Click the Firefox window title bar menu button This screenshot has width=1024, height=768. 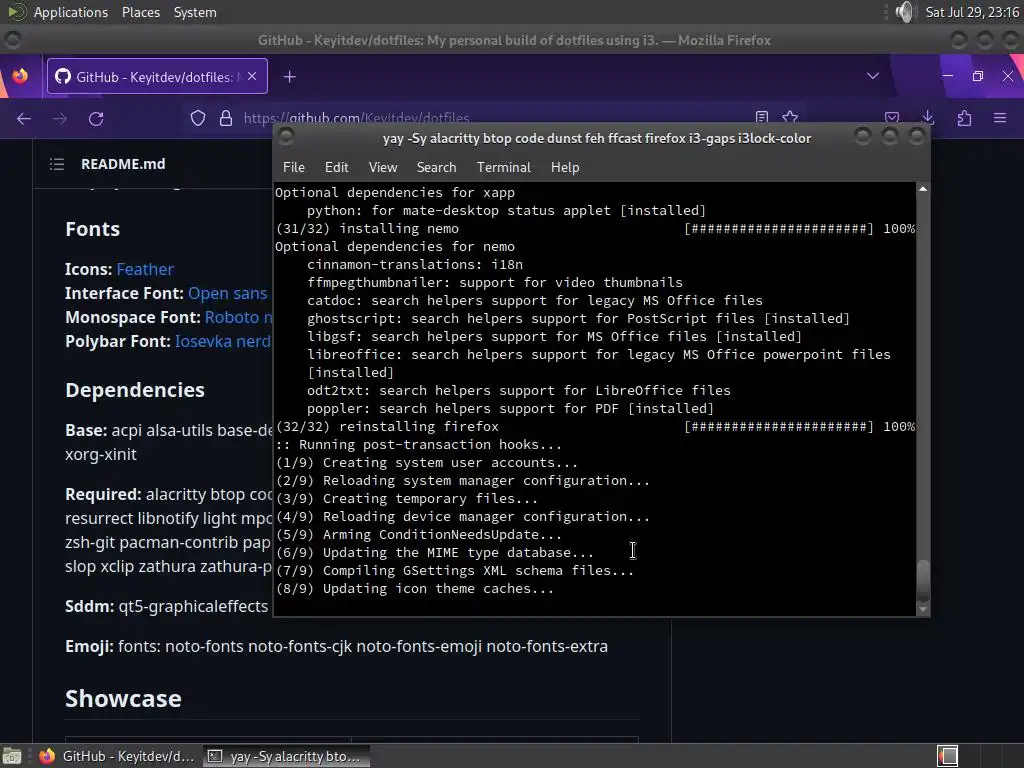tap(12, 40)
